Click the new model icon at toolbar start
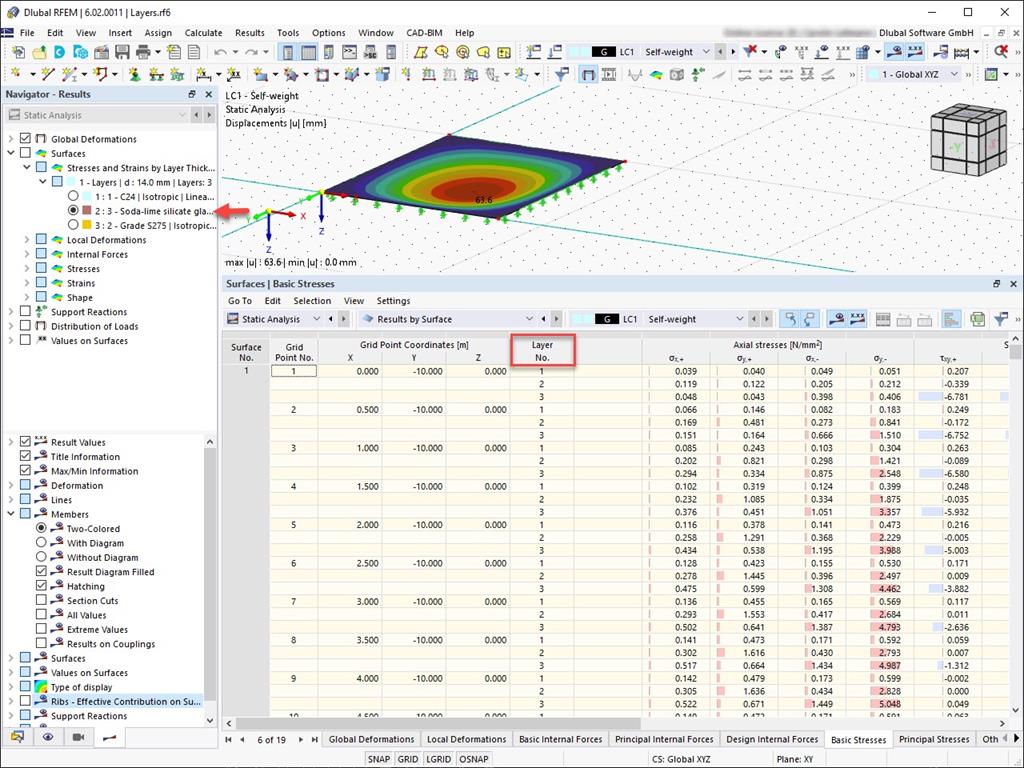 coord(18,51)
